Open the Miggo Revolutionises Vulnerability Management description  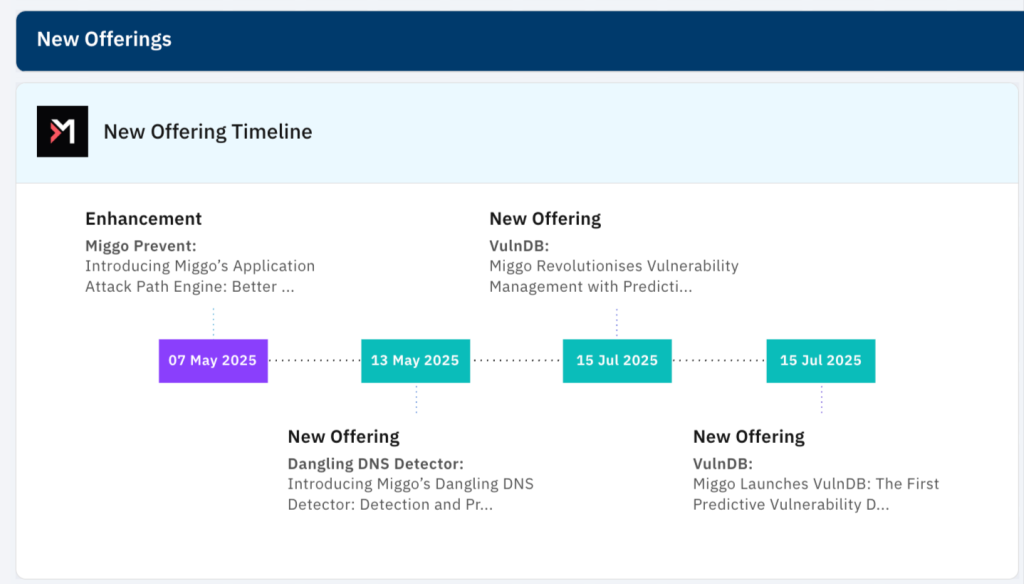point(614,276)
